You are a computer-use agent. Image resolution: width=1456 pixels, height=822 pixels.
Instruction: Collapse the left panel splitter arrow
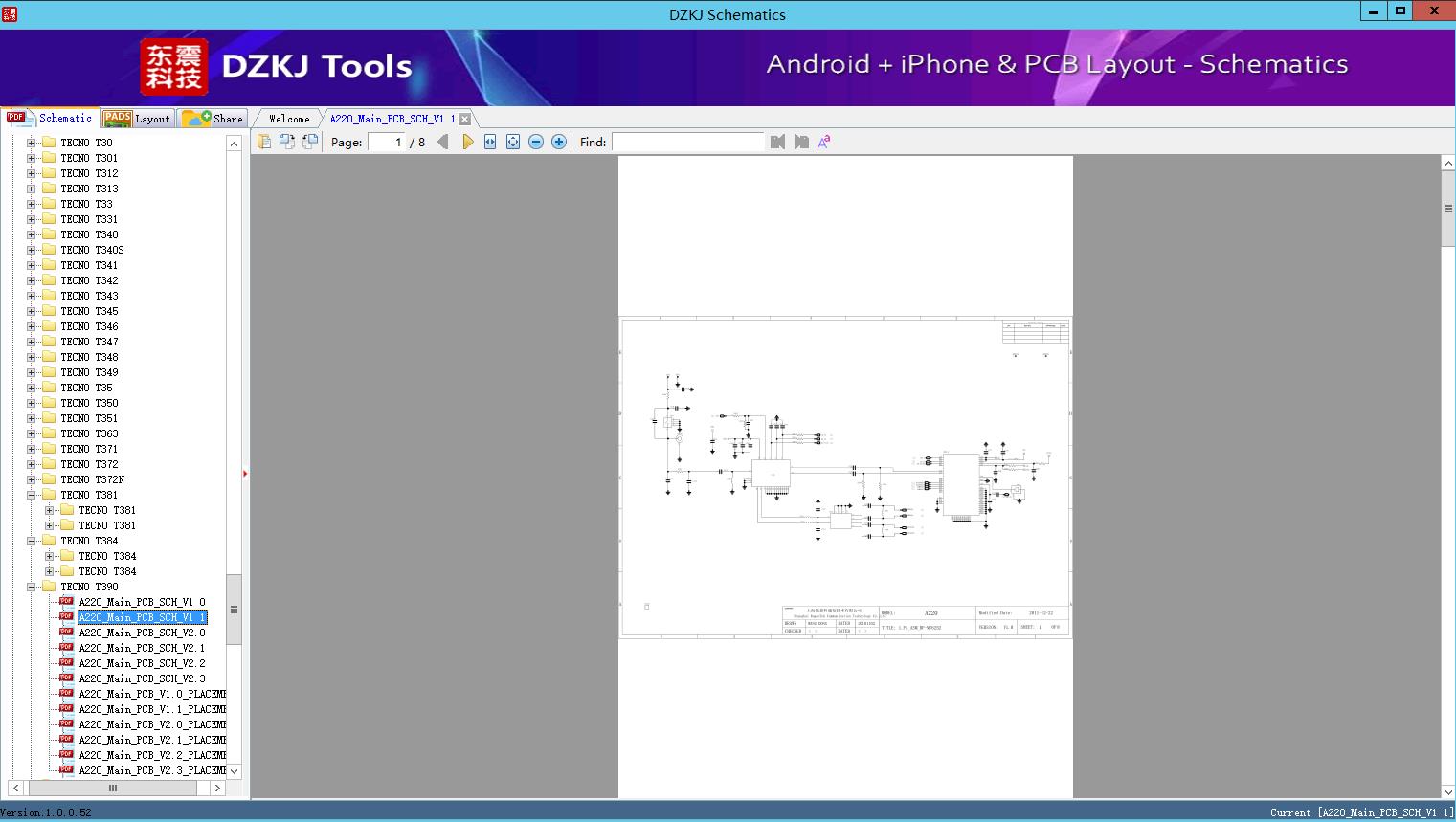tap(245, 473)
